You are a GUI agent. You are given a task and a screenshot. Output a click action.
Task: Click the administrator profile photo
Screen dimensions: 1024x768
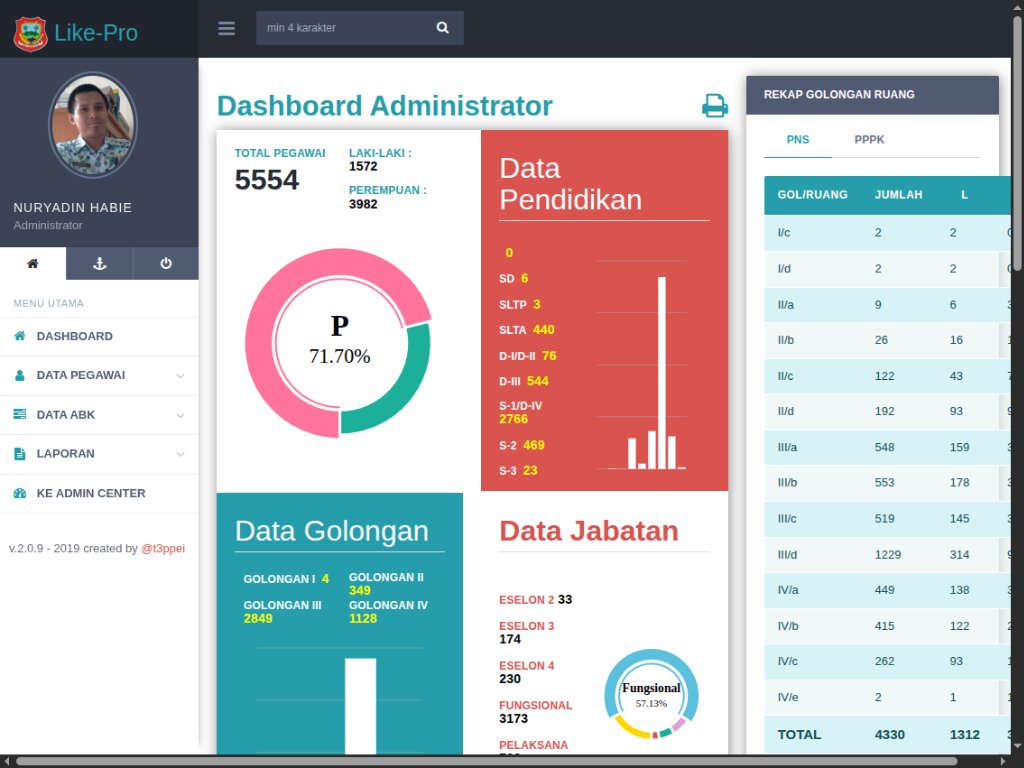point(92,125)
